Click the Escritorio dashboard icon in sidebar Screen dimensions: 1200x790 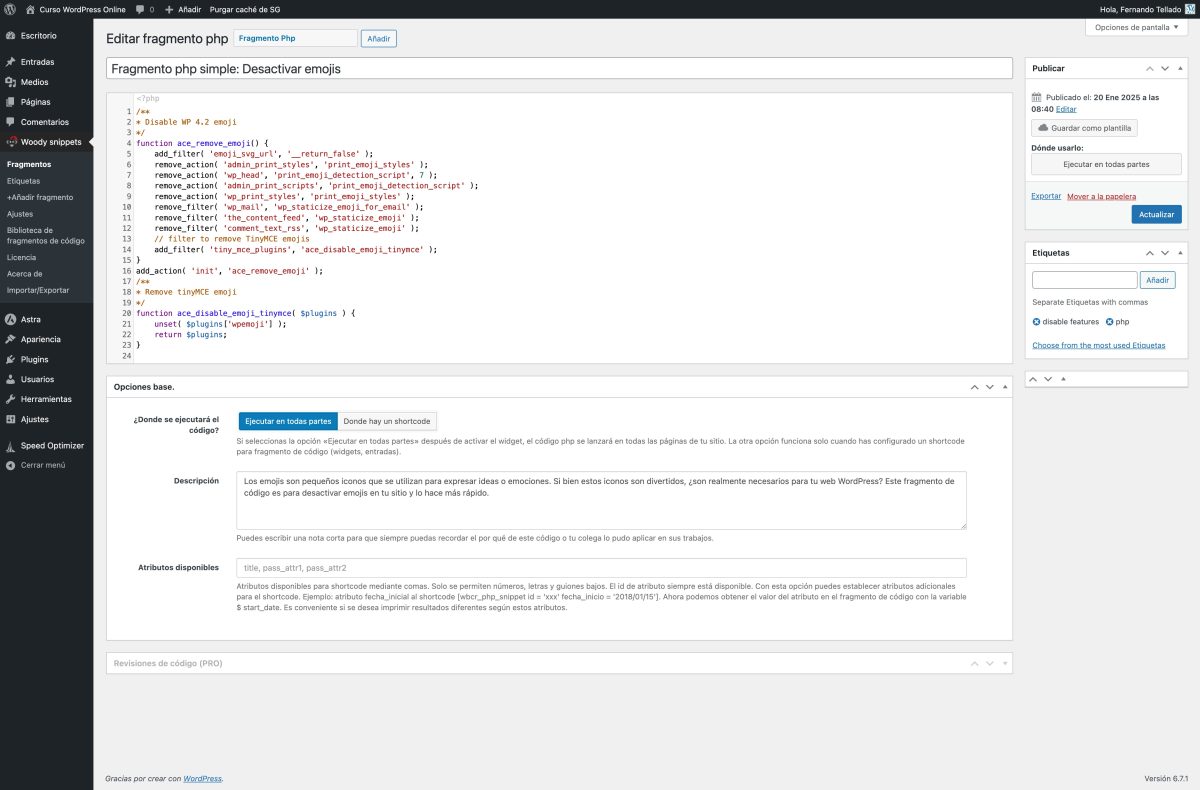(10, 36)
